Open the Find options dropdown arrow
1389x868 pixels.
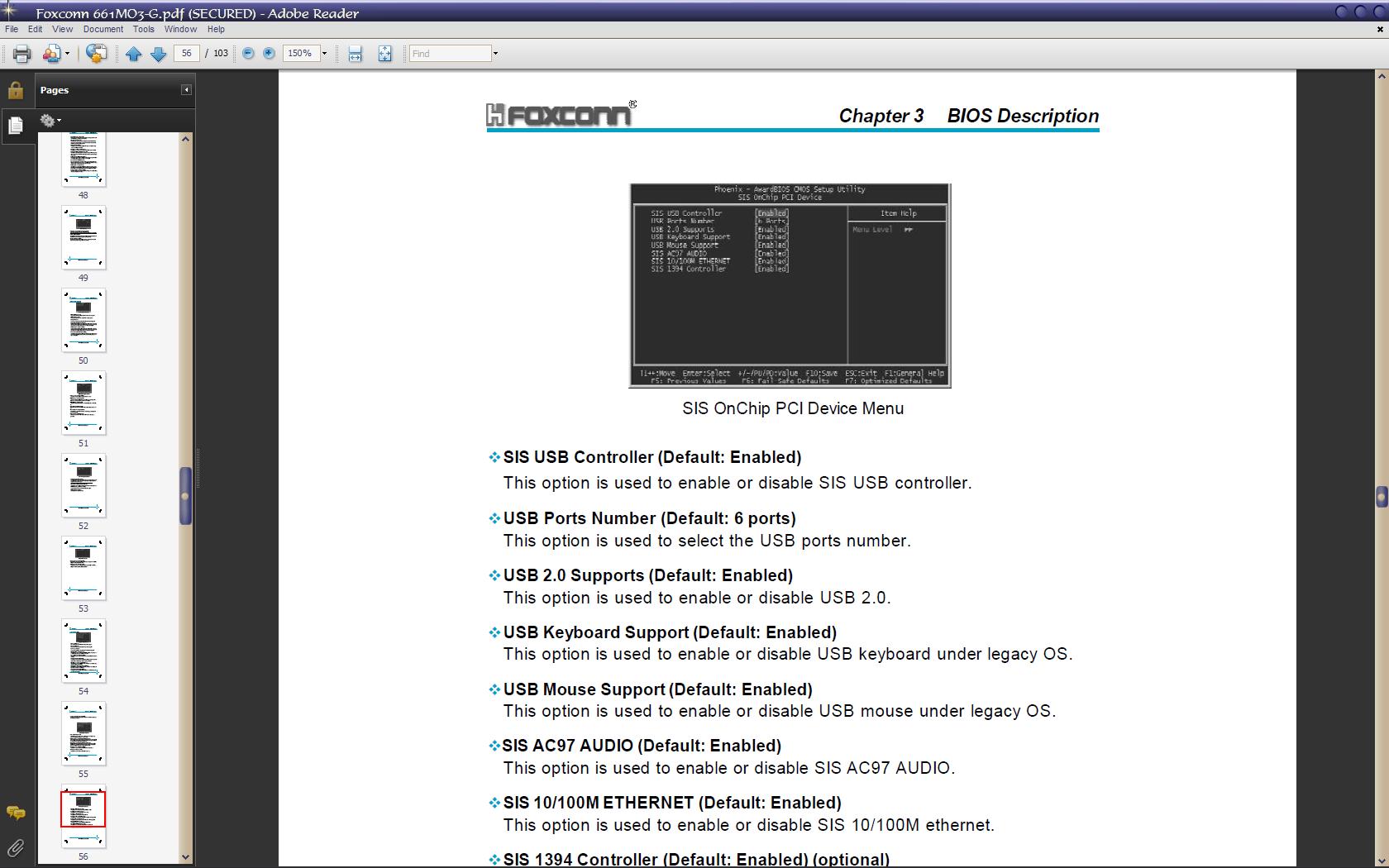point(495,54)
